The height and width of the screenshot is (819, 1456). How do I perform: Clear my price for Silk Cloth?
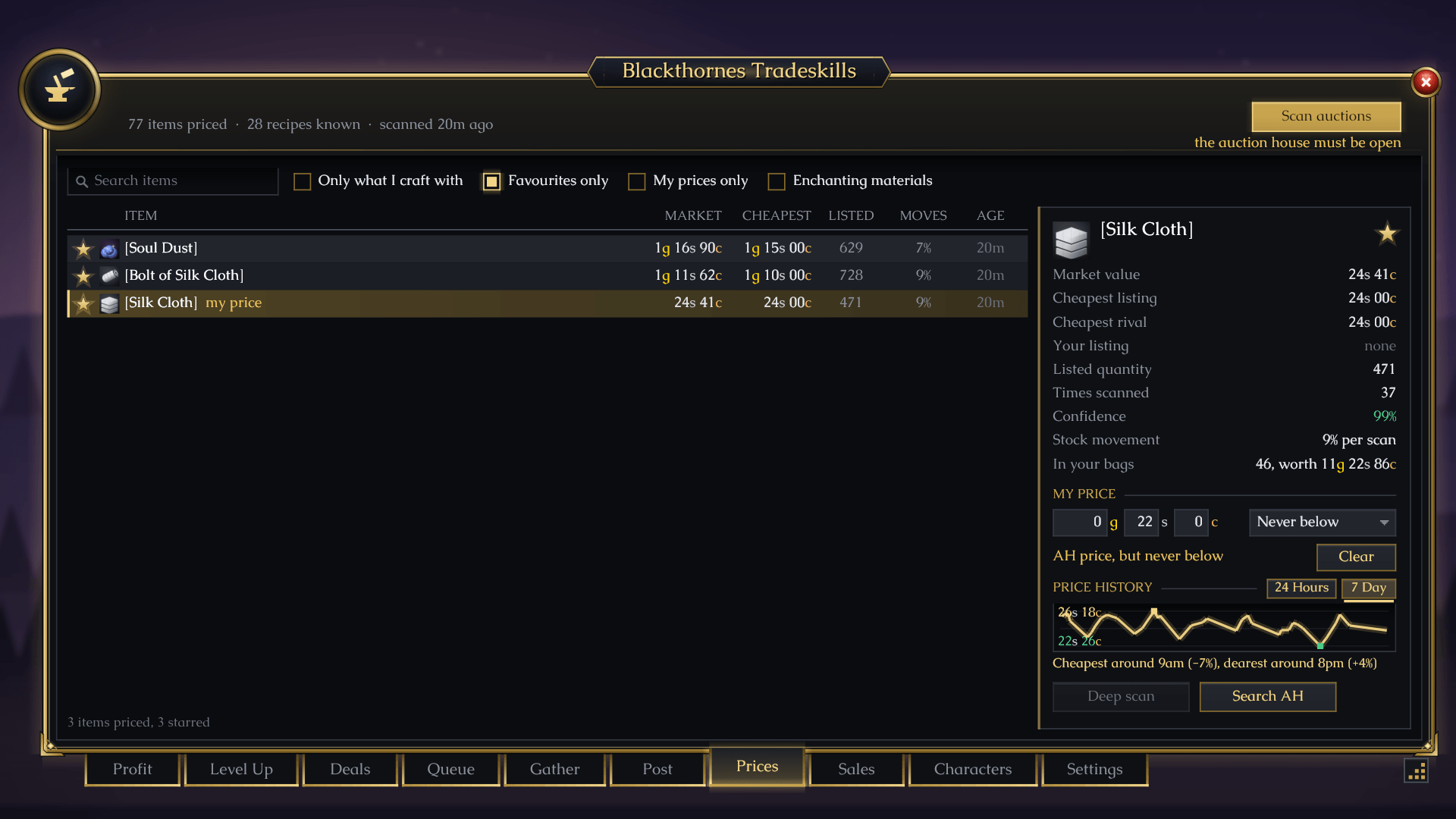point(1355,557)
